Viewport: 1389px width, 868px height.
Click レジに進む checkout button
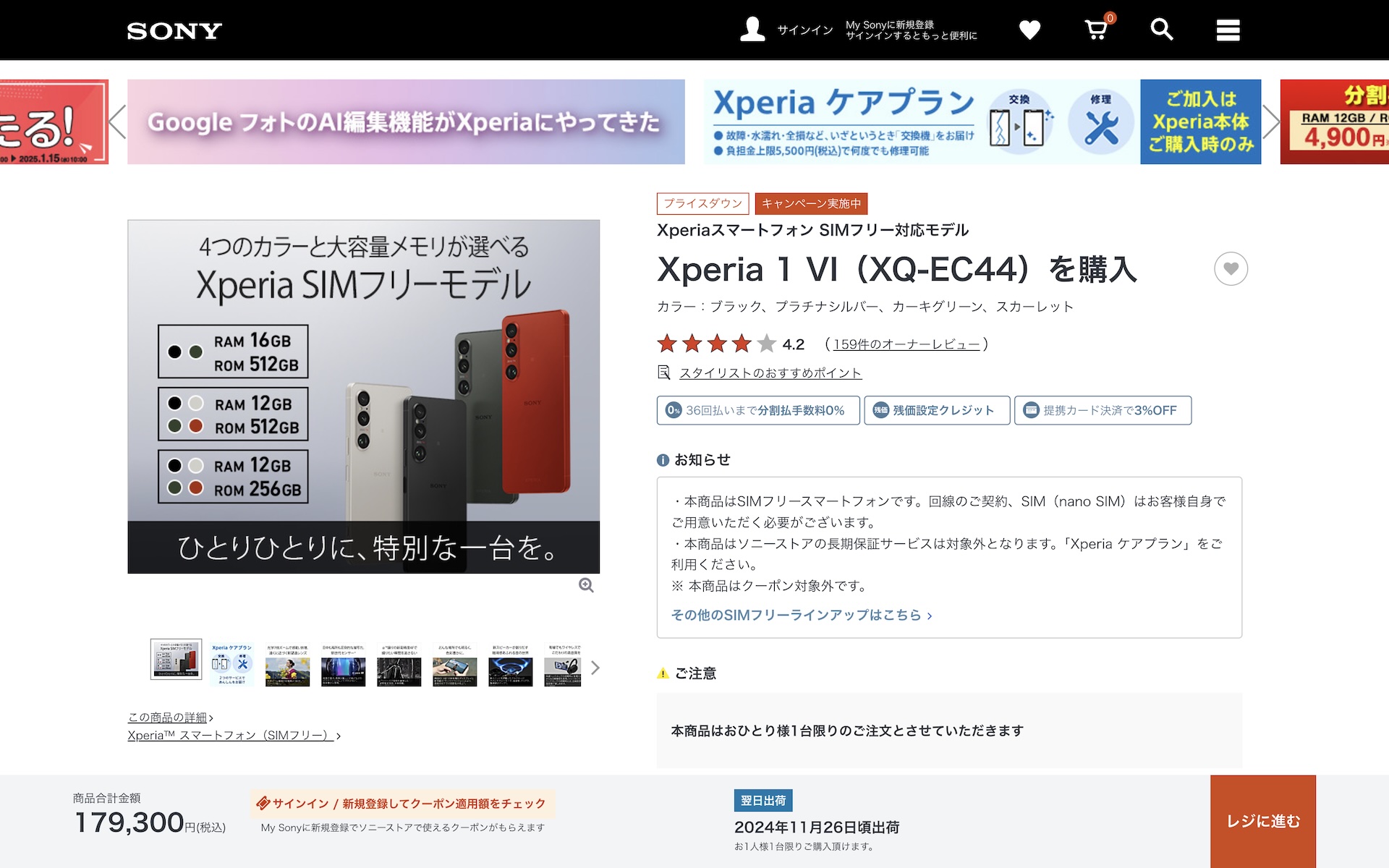coord(1262,821)
